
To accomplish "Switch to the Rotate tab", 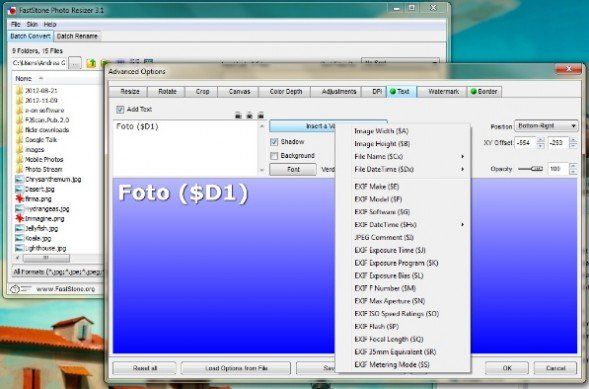I will click(167, 92).
